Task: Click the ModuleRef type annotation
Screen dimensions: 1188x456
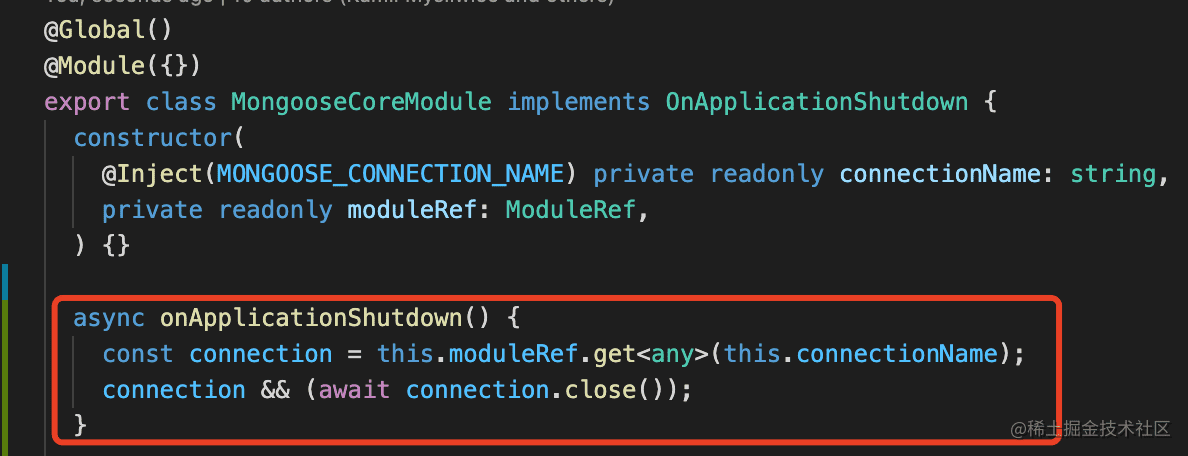Action: point(571,210)
